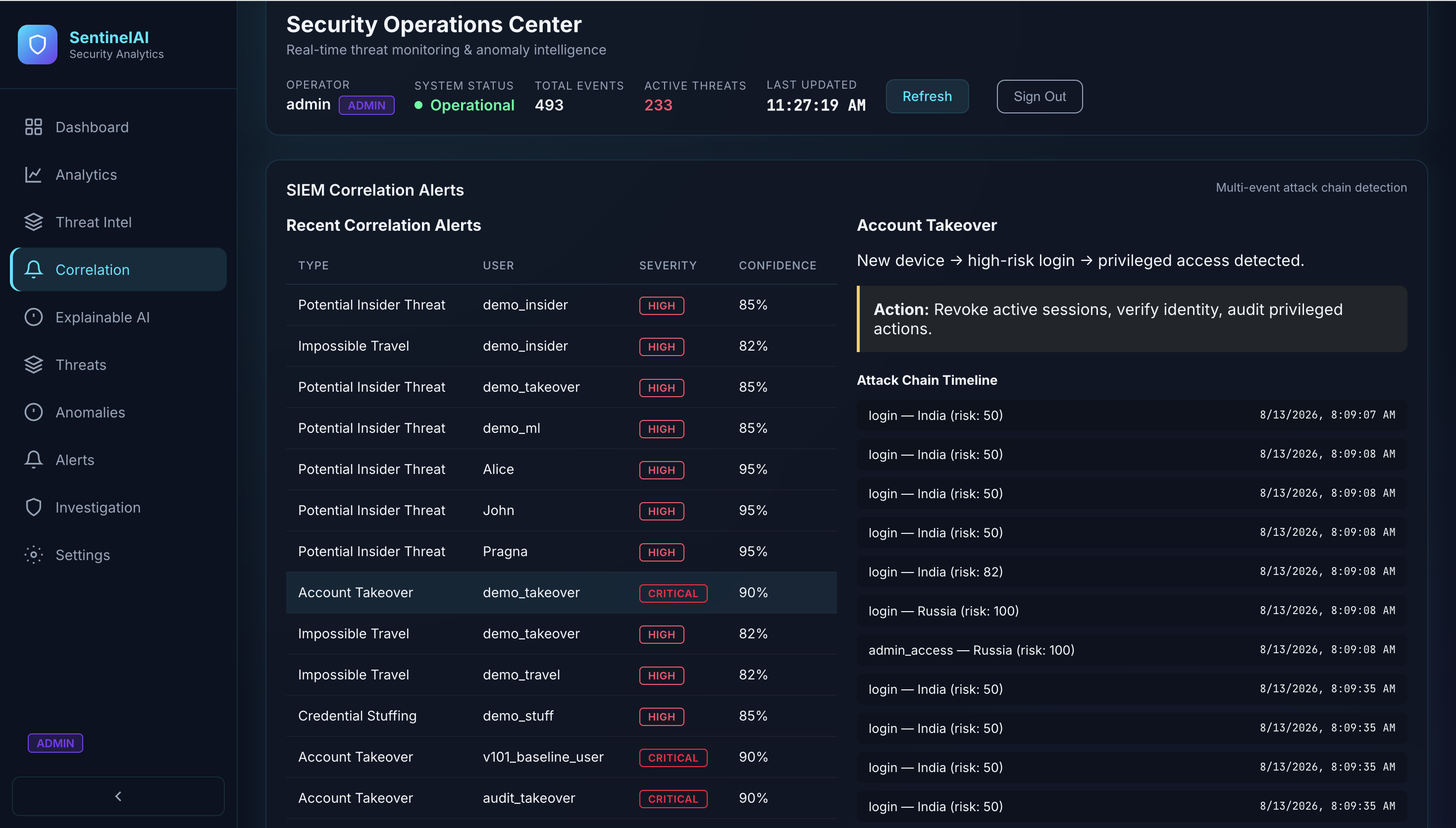The width and height of the screenshot is (1456, 828).
Task: Select the Potential Insider Threat row for Pragna
Action: coord(561,552)
